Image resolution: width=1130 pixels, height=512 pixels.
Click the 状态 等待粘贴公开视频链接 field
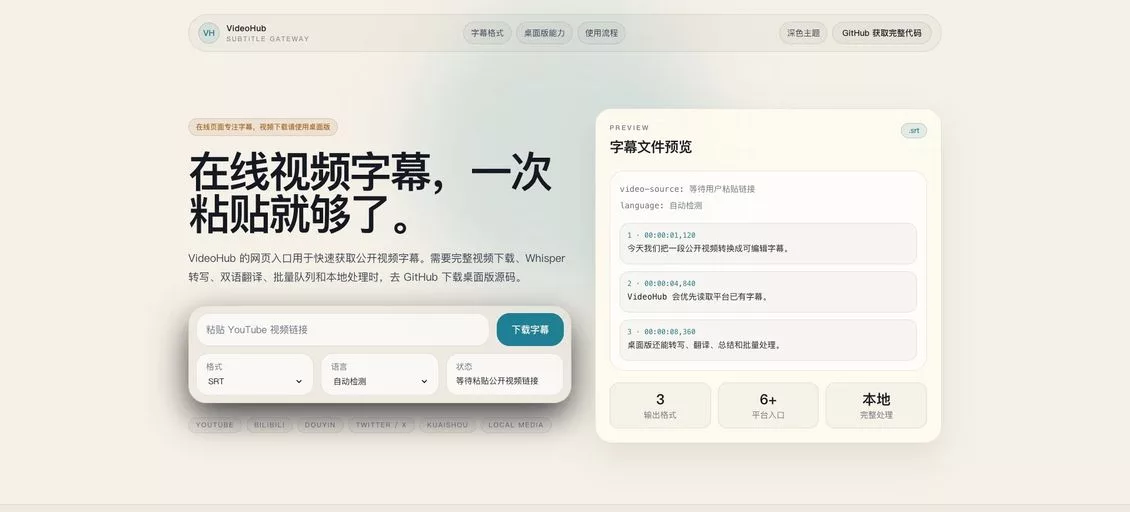coord(504,374)
